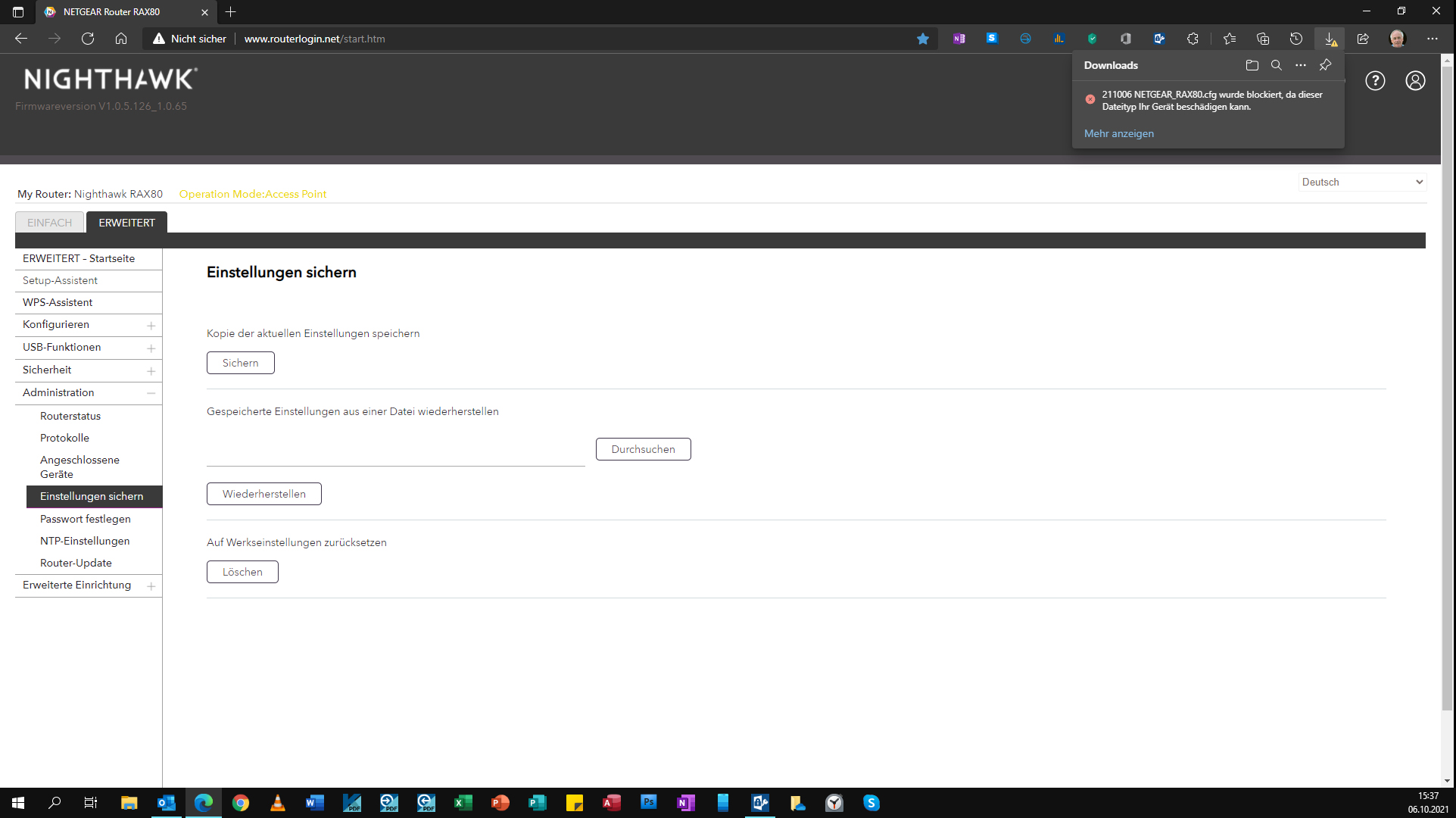Collapse the Administration section
The height and width of the screenshot is (818, 1456).
151,393
